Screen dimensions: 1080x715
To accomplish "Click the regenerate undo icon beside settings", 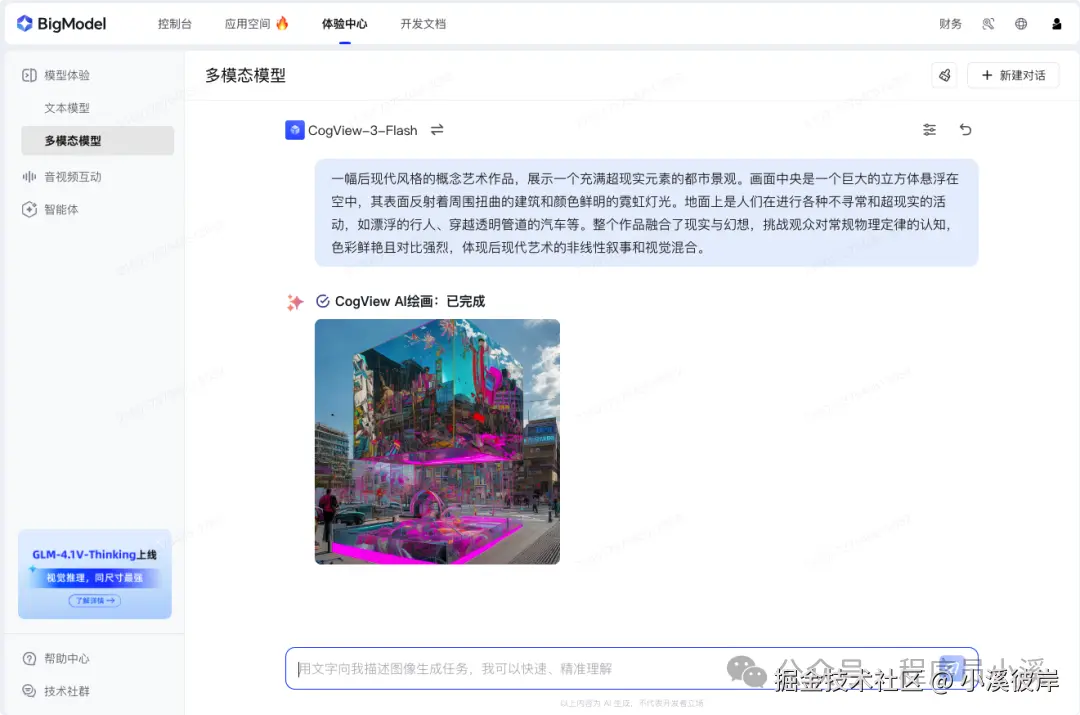I will 965,129.
